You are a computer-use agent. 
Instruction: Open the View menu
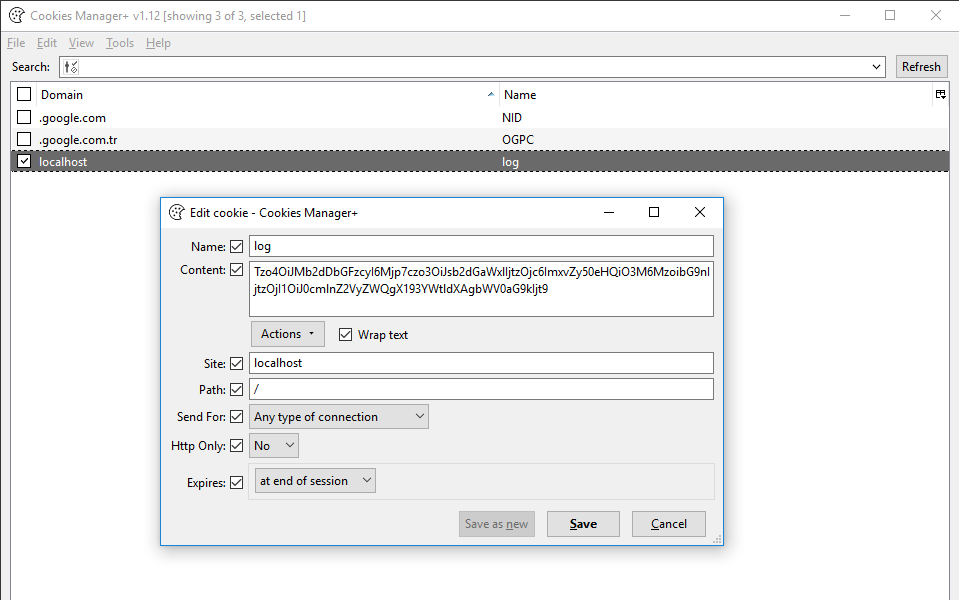(x=81, y=43)
